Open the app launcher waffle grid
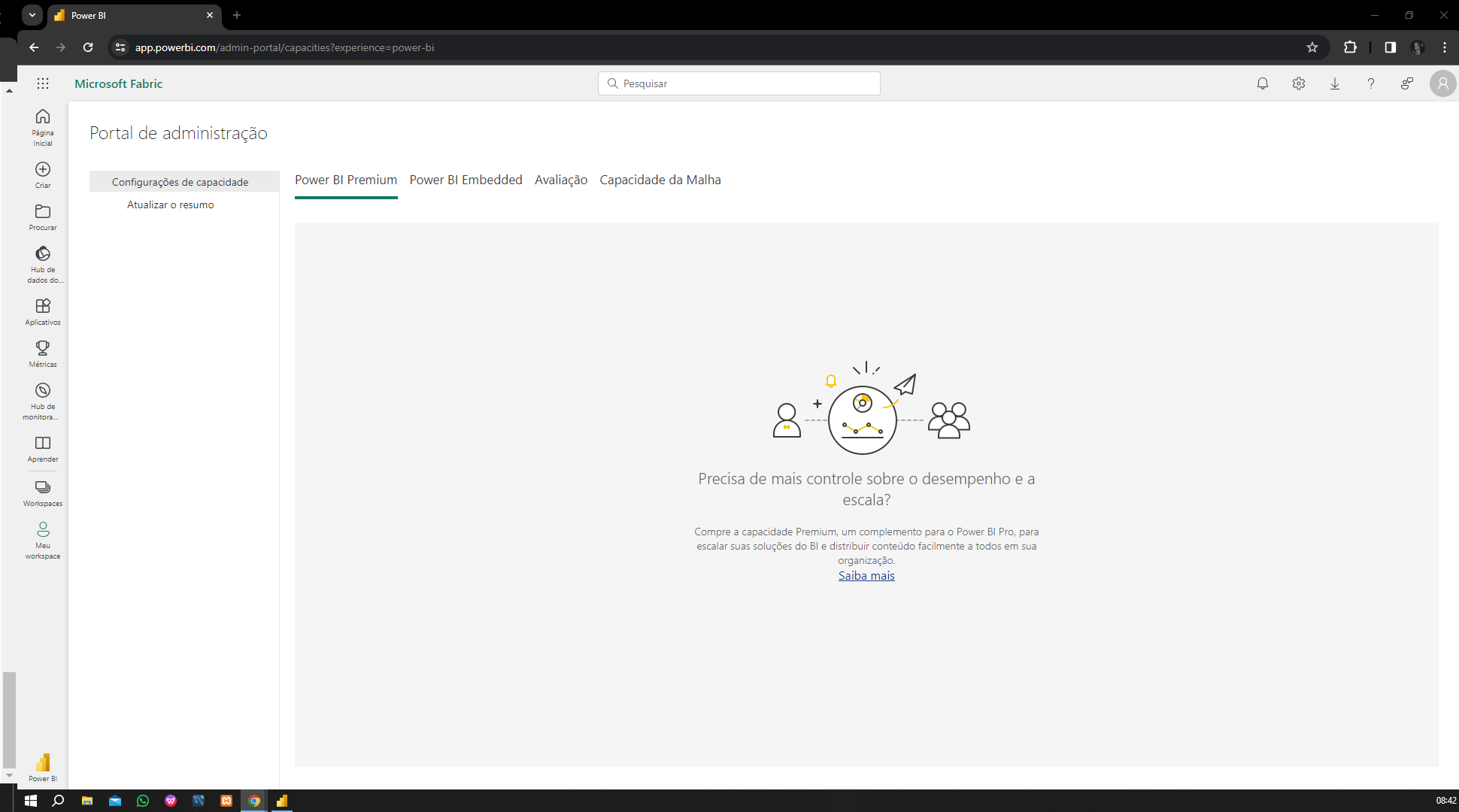This screenshot has height=812, width=1459. click(43, 83)
